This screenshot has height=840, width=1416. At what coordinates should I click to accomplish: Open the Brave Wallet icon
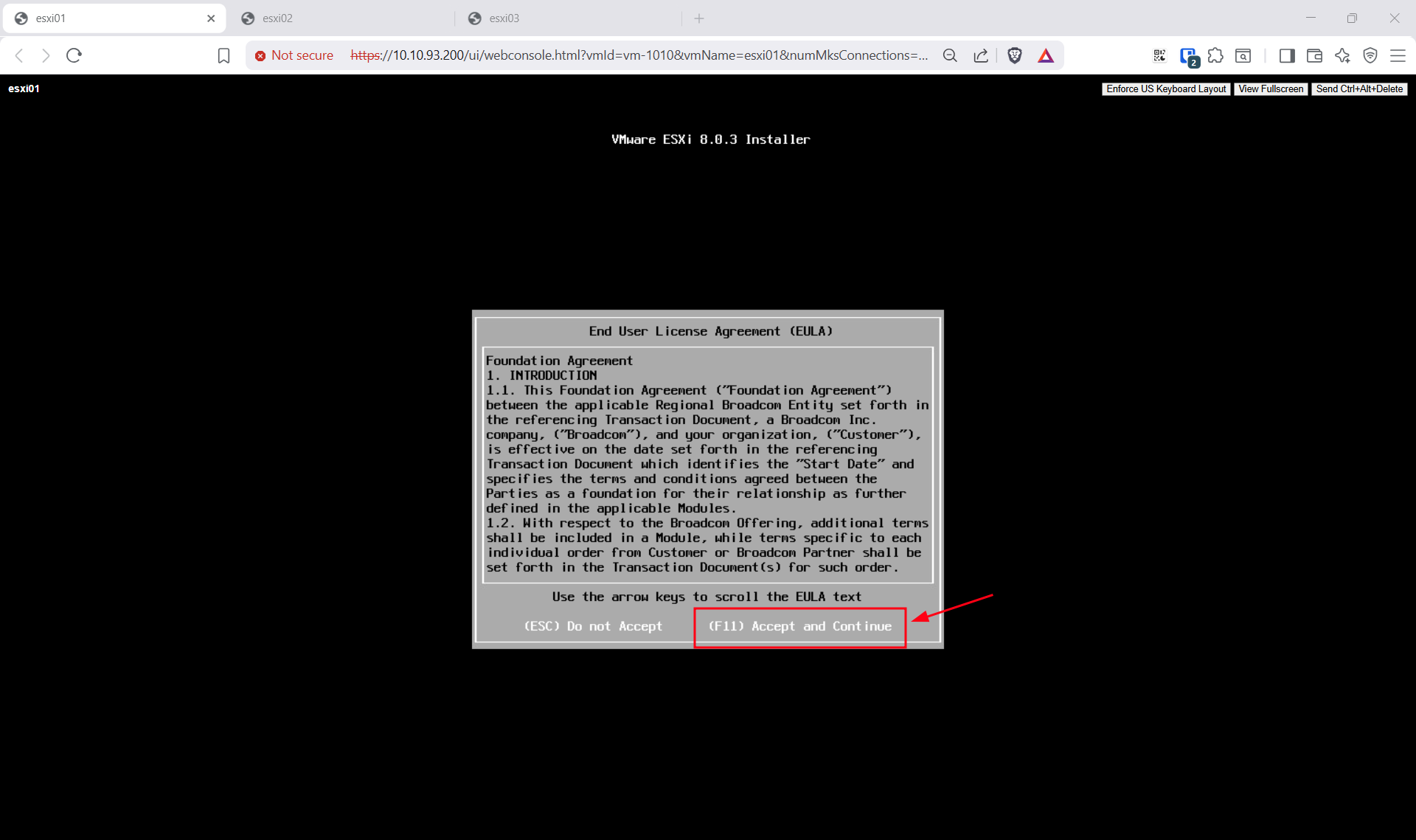coord(1314,55)
